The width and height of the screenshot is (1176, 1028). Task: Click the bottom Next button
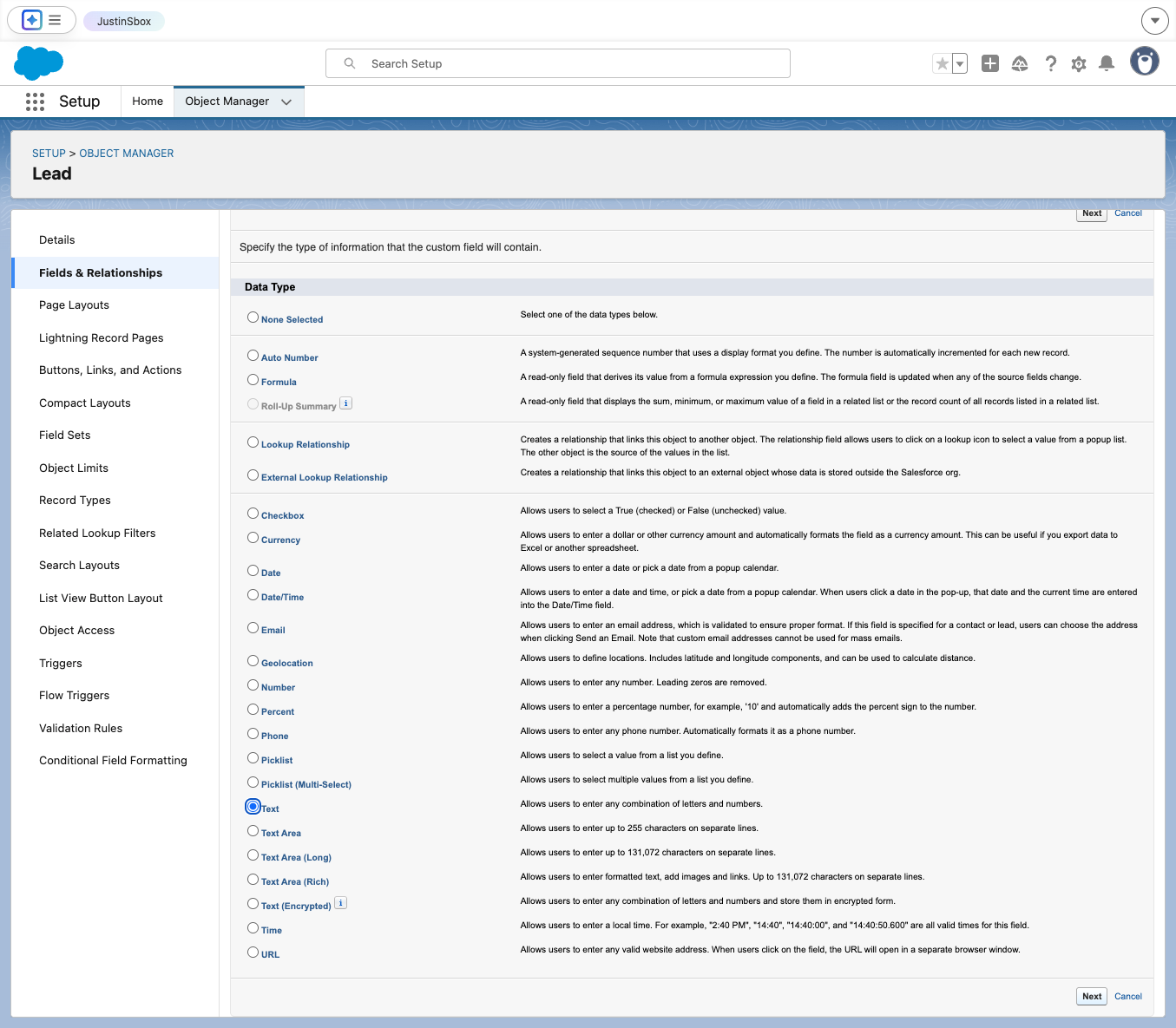click(x=1092, y=996)
